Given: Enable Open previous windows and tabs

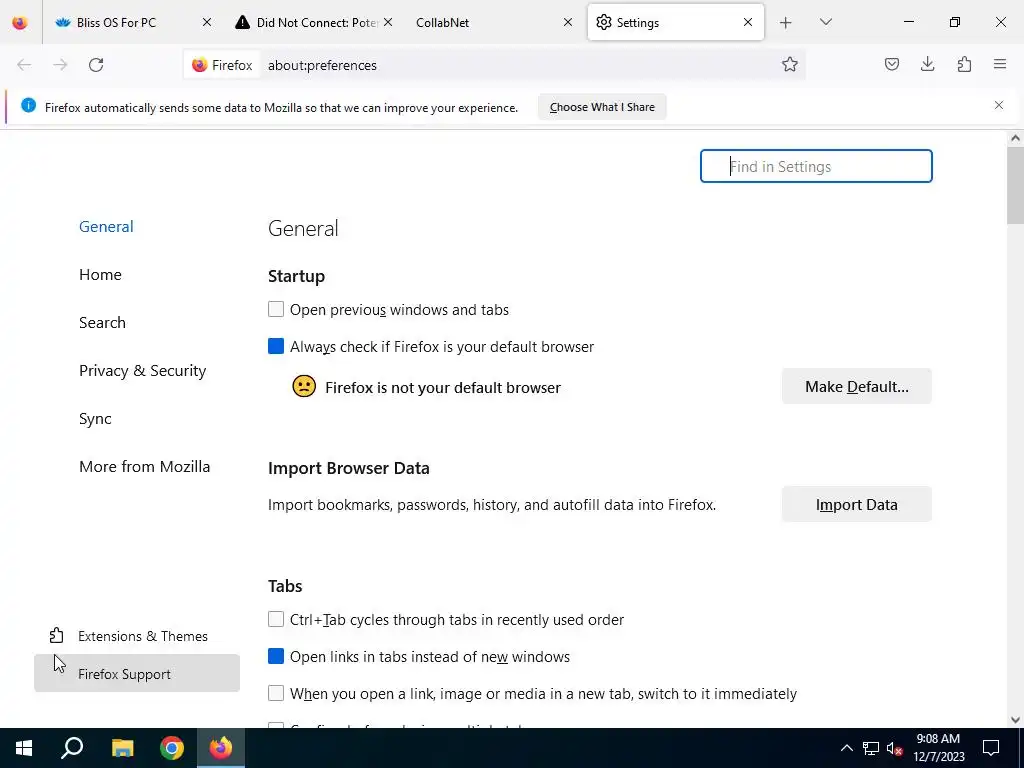Looking at the screenshot, I should [276, 309].
